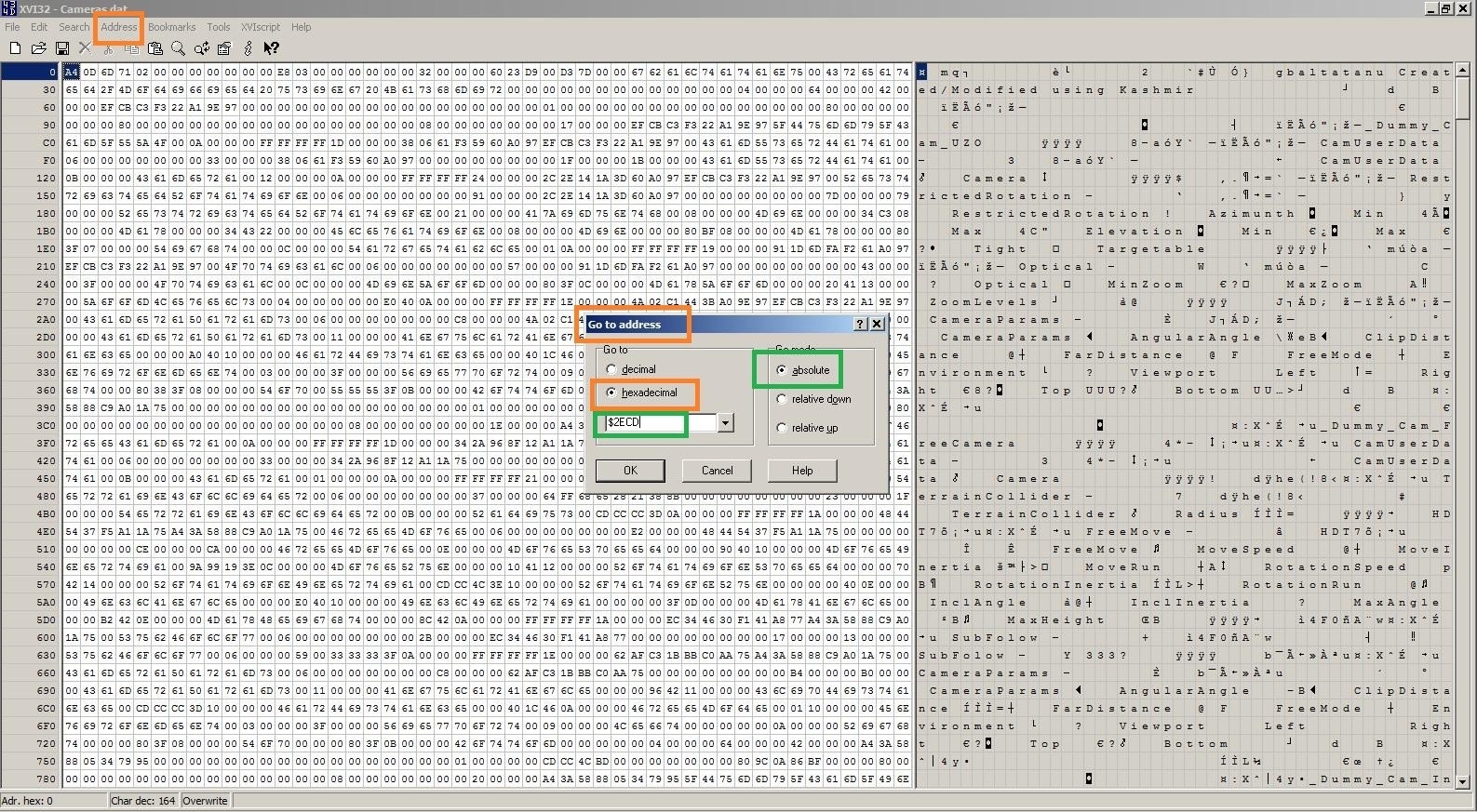Close the Go to address dialog with X
This screenshot has height=812, width=1477.
877,324
